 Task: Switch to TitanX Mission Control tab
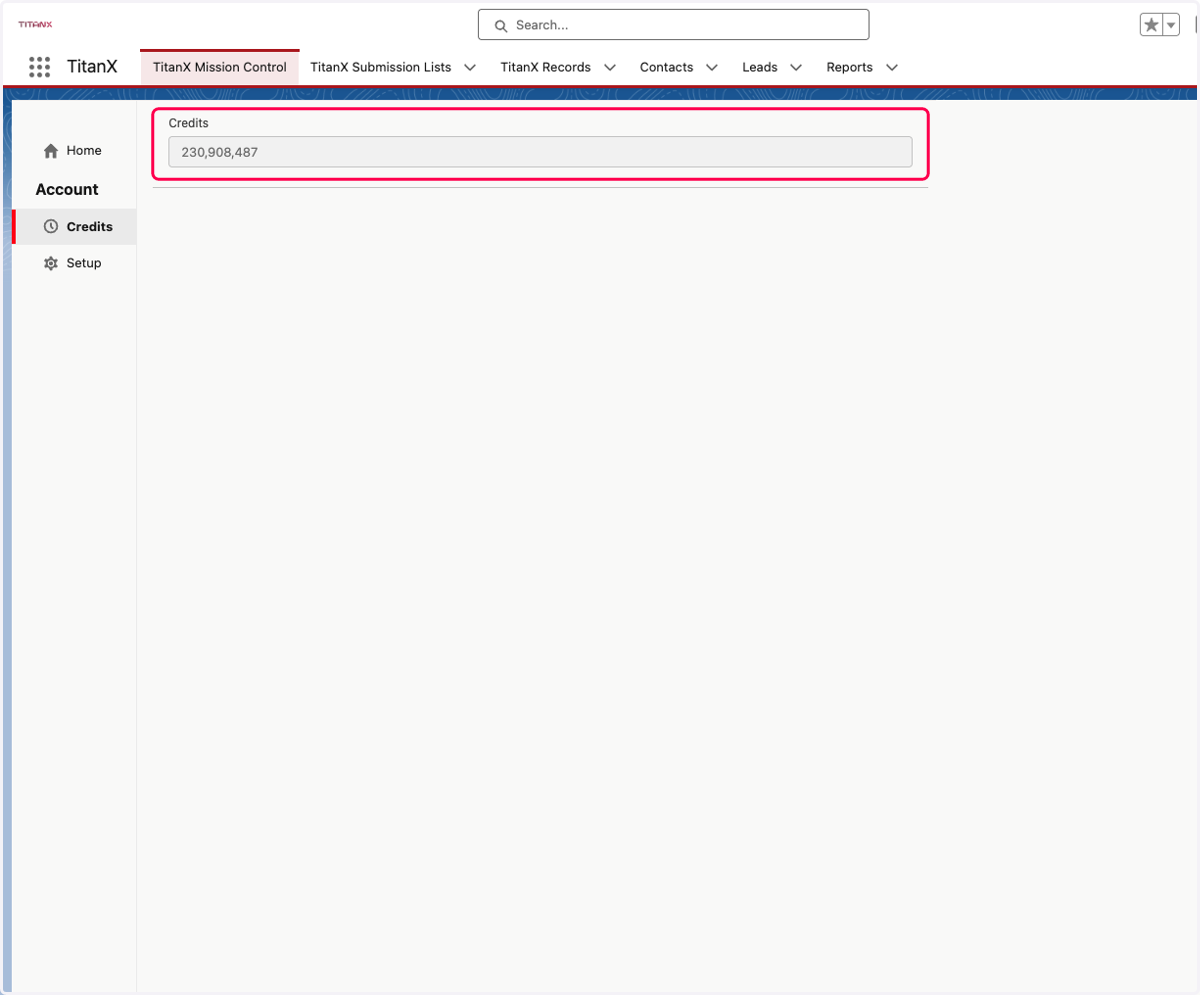pos(220,67)
